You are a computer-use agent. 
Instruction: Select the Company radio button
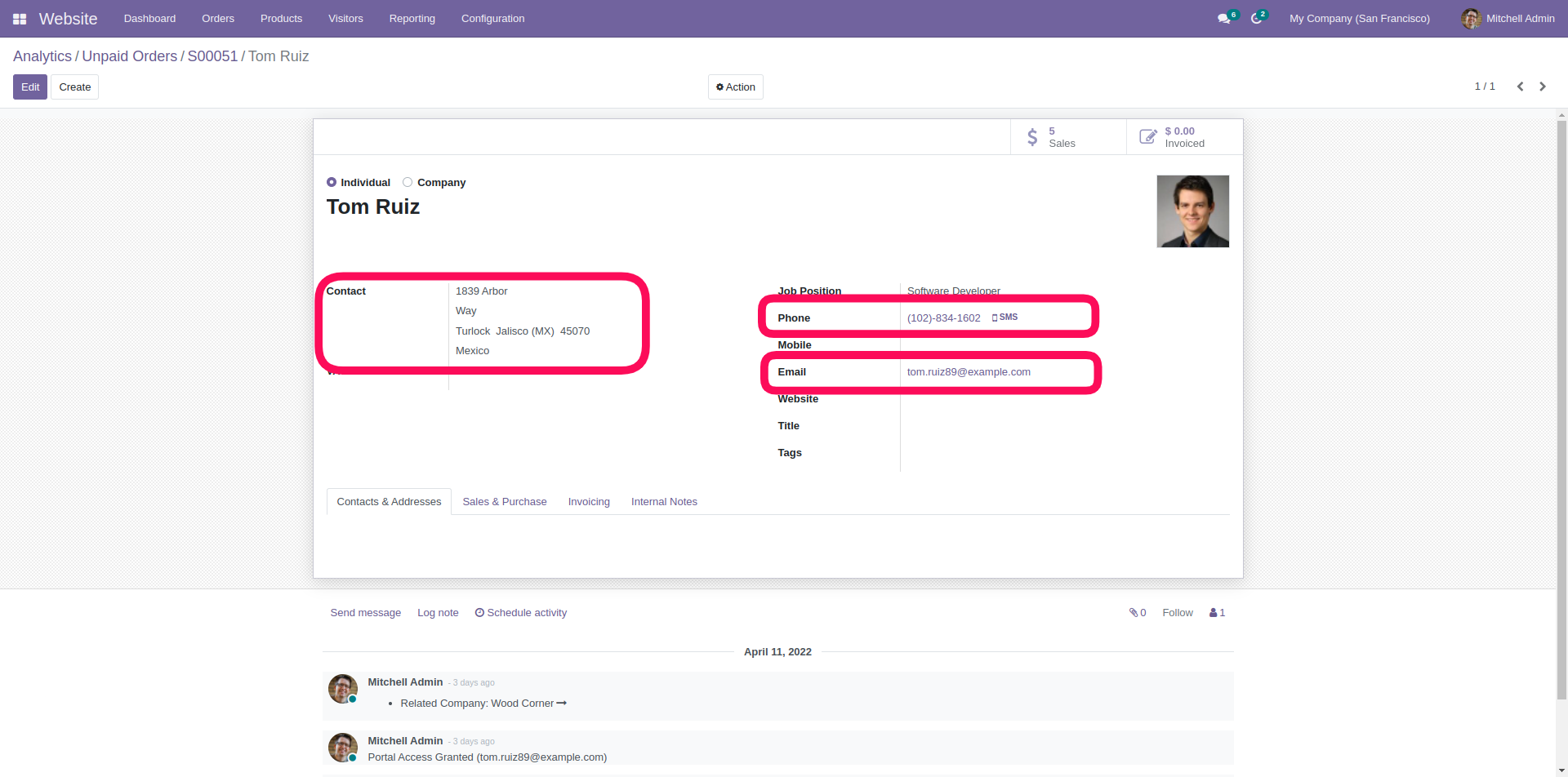pos(408,182)
